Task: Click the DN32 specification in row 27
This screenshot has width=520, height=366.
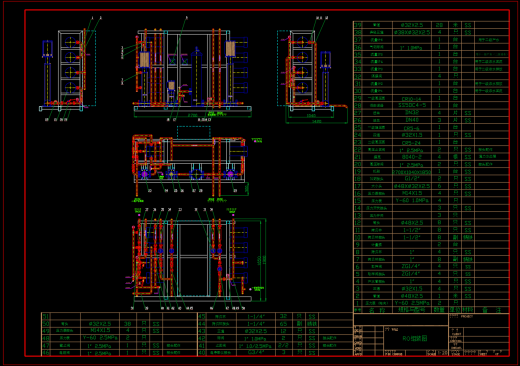Action: [411, 113]
